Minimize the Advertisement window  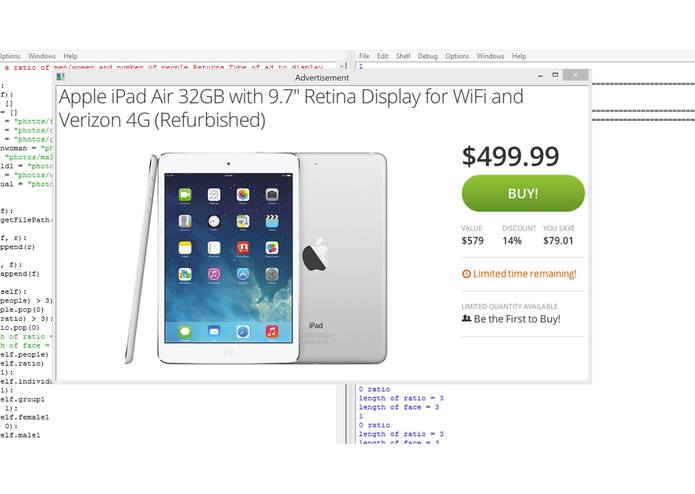(540, 75)
